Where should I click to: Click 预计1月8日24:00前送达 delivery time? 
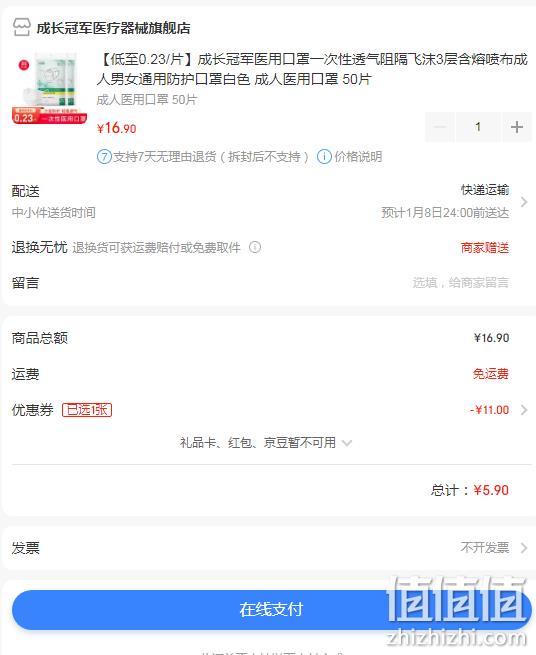[x=445, y=213]
